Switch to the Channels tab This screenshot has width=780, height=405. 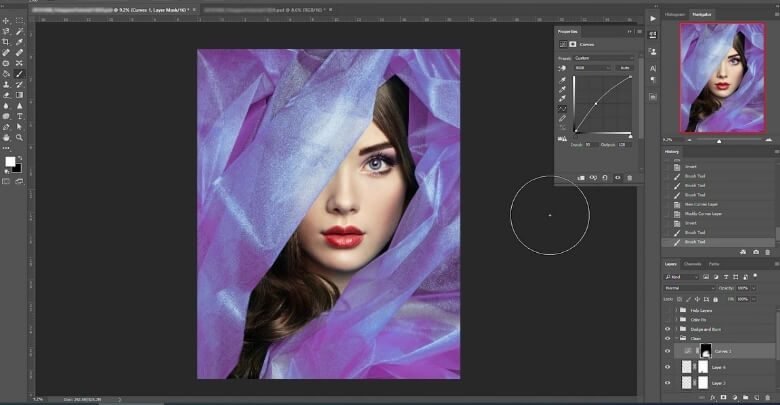pyautogui.click(x=692, y=264)
